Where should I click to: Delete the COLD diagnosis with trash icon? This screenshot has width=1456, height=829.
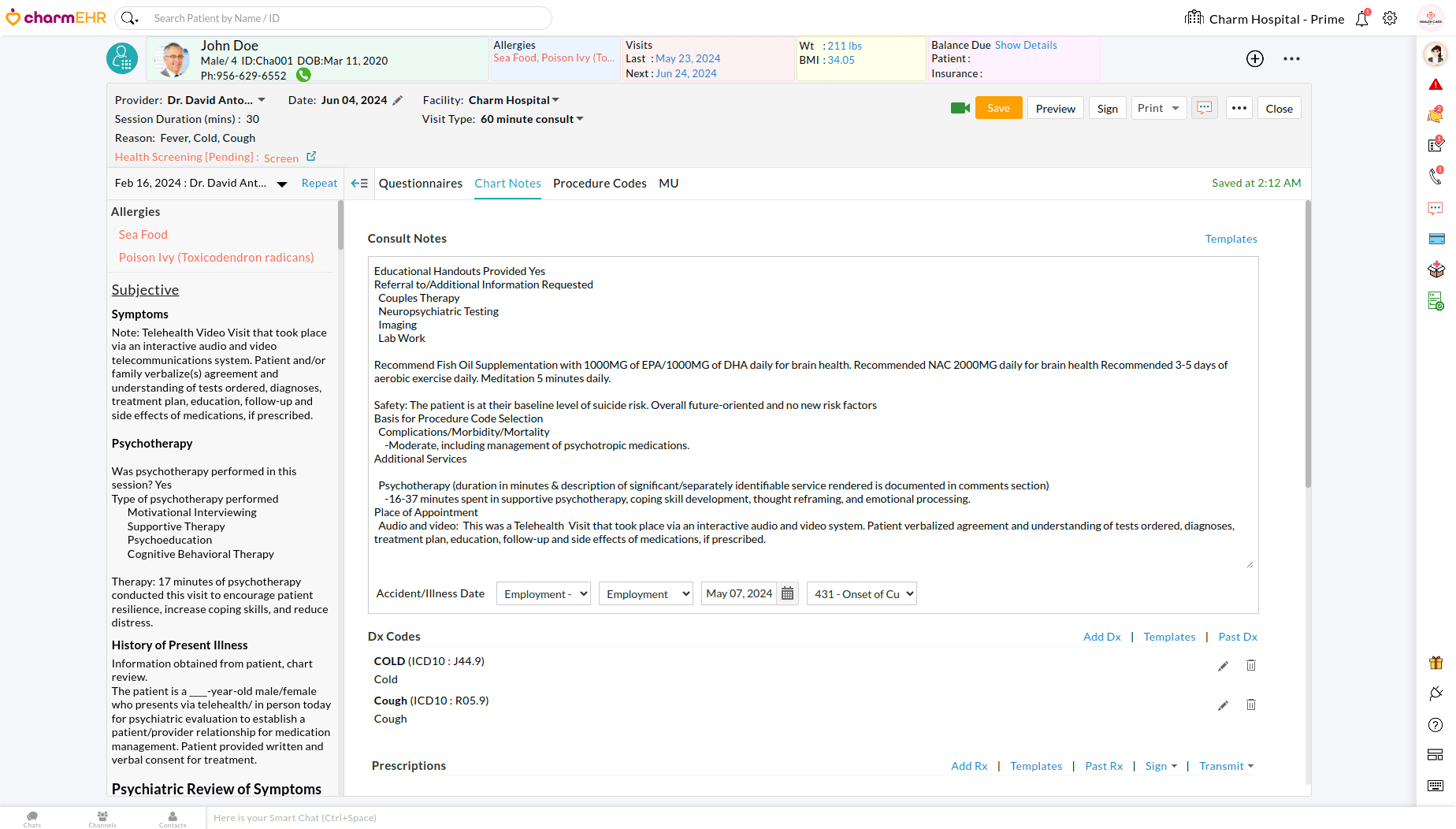[x=1250, y=666]
